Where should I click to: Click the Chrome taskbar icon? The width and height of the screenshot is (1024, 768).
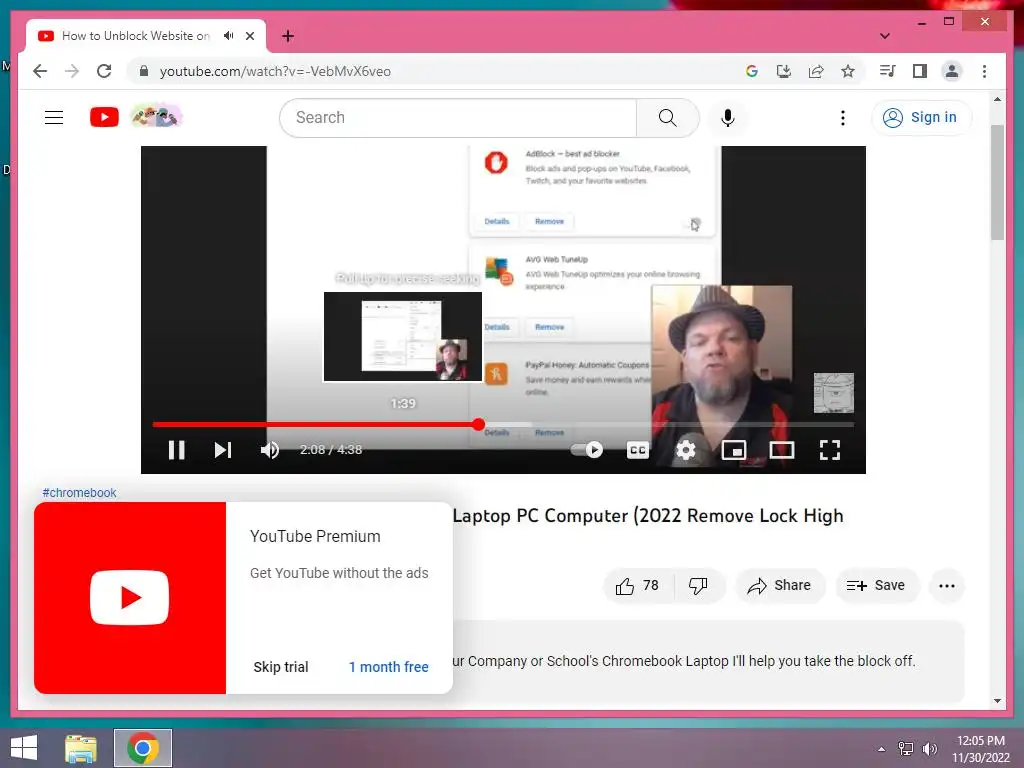point(143,748)
